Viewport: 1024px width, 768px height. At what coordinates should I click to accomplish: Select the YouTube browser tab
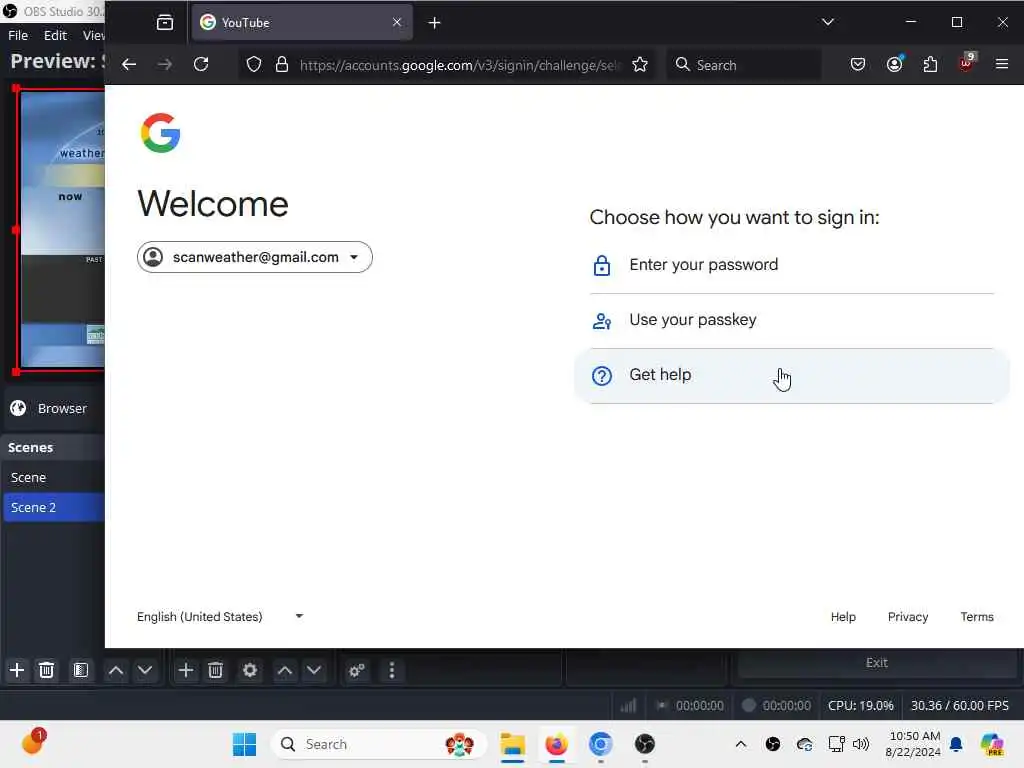pyautogui.click(x=302, y=23)
